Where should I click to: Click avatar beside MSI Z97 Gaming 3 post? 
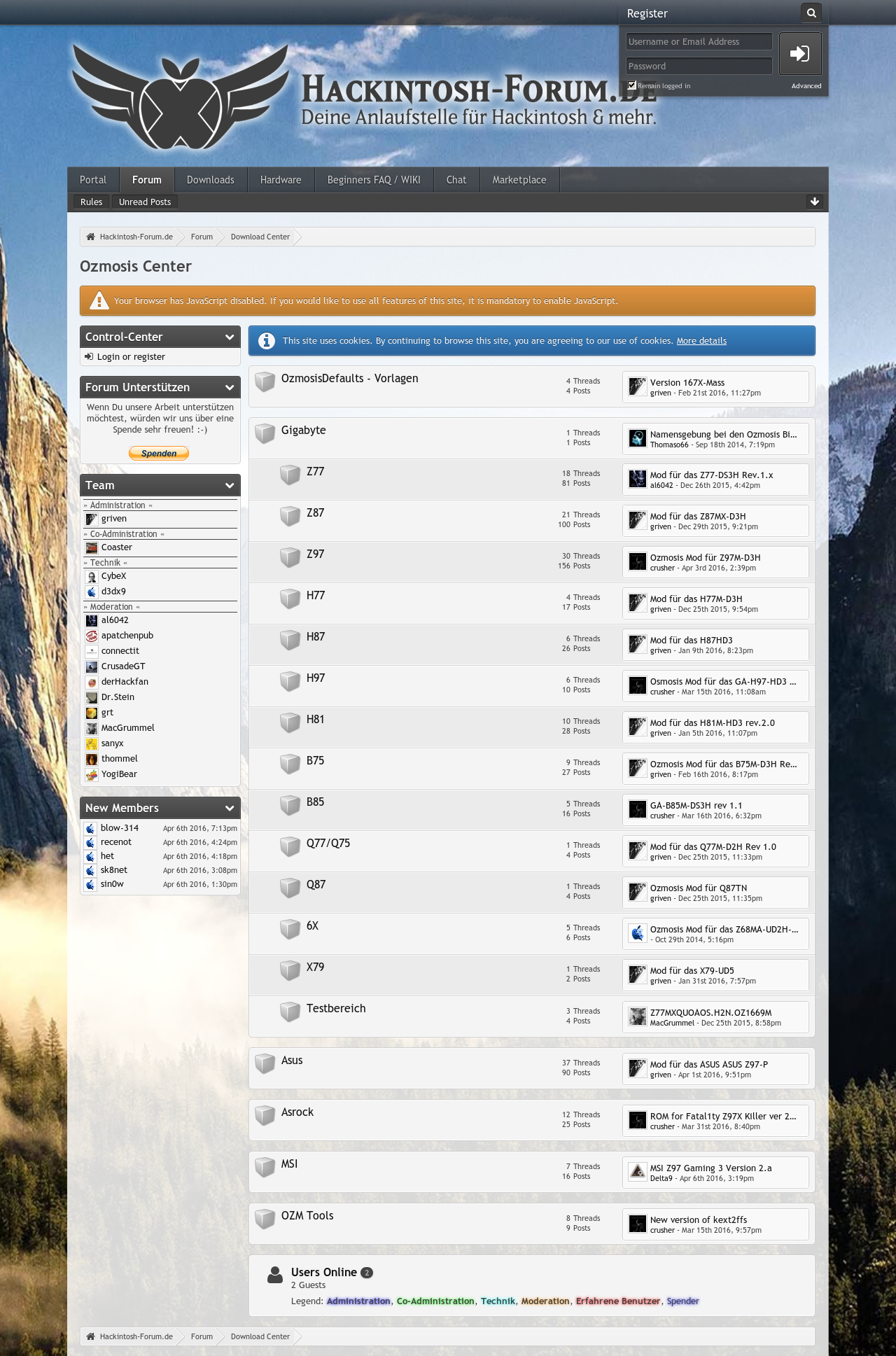coord(637,1172)
